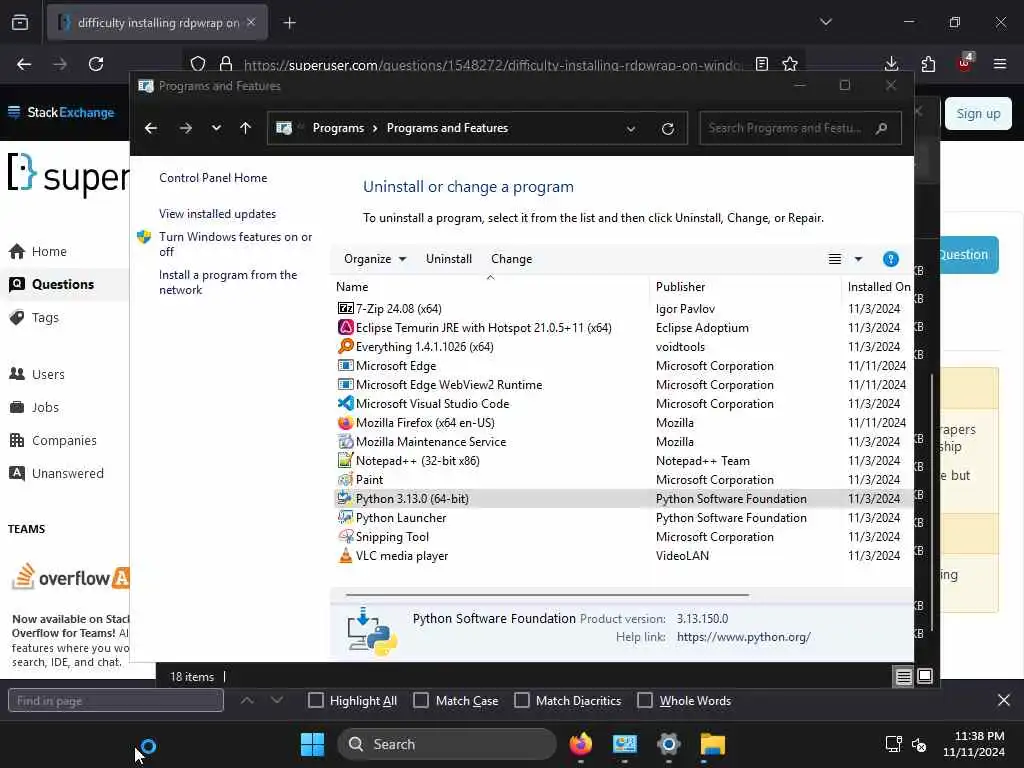Screen dimensions: 1024x768
Task: Open Settings gear in taskbar
Action: click(x=668, y=744)
